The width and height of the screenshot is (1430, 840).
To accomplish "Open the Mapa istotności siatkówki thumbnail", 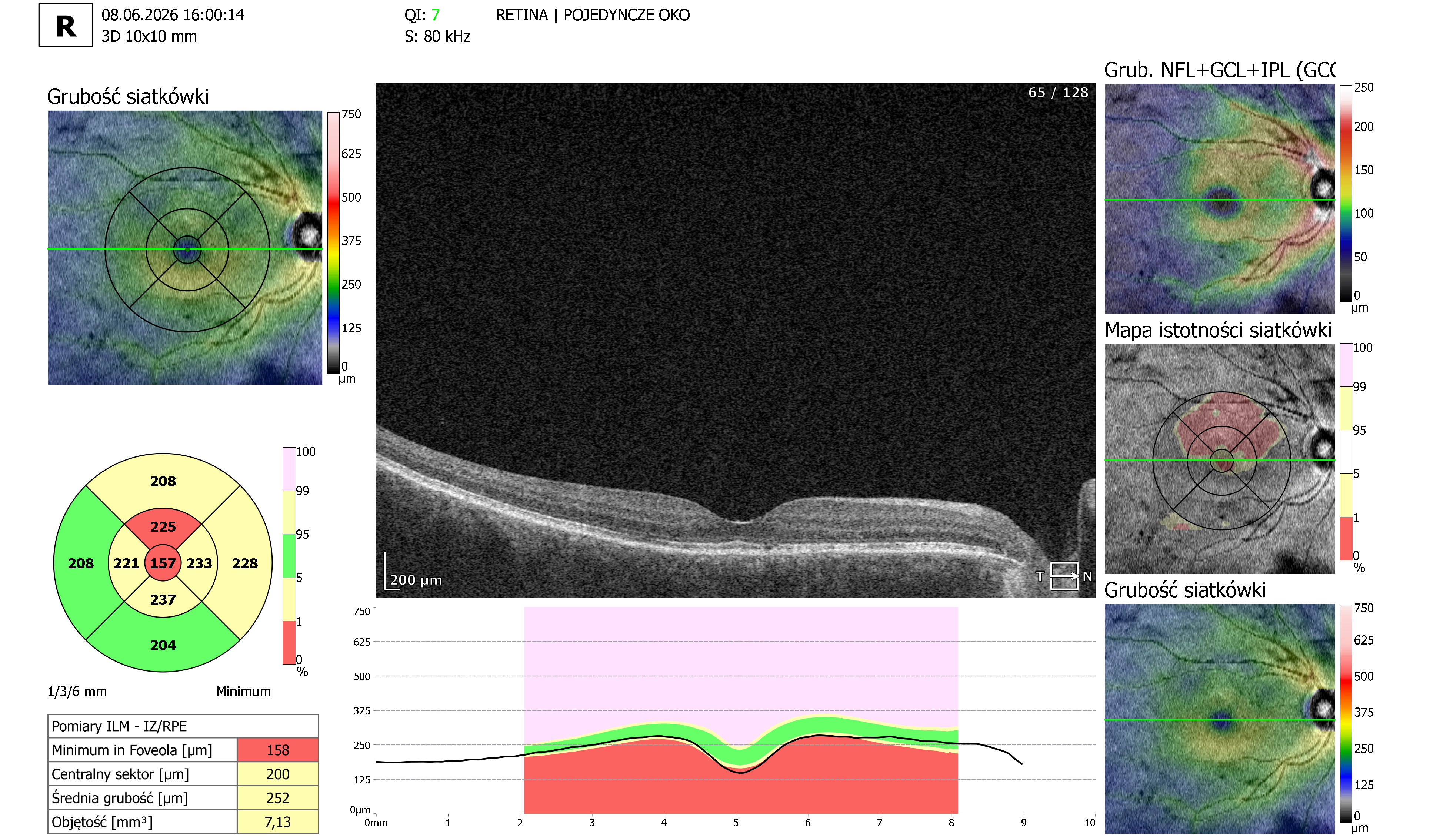I will pos(1220,459).
